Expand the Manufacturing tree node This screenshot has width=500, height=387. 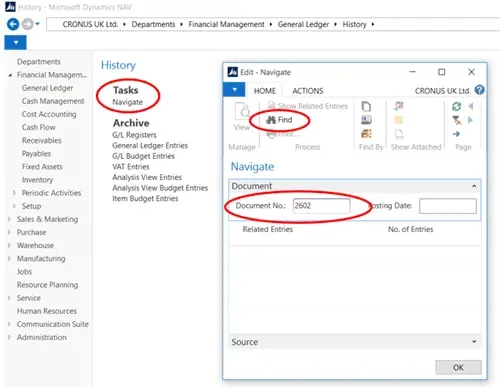(x=9, y=258)
